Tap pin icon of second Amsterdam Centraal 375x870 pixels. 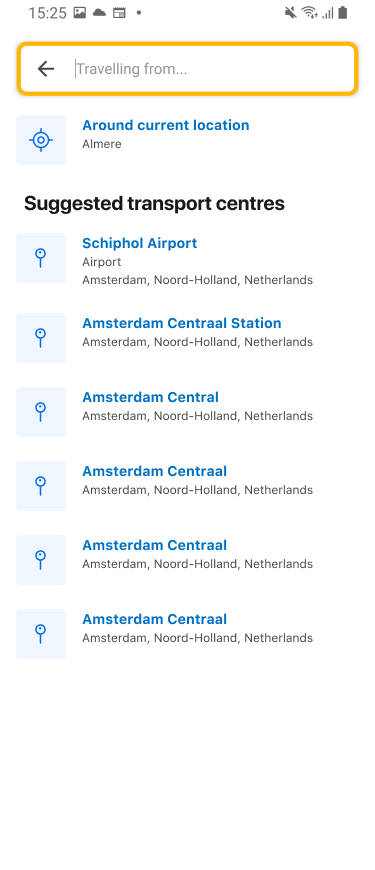[40, 560]
